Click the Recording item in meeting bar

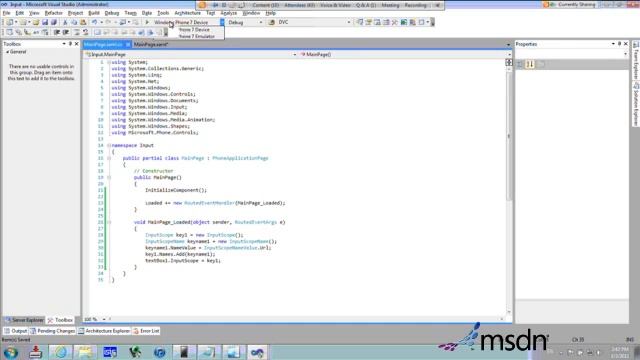pos(416,5)
